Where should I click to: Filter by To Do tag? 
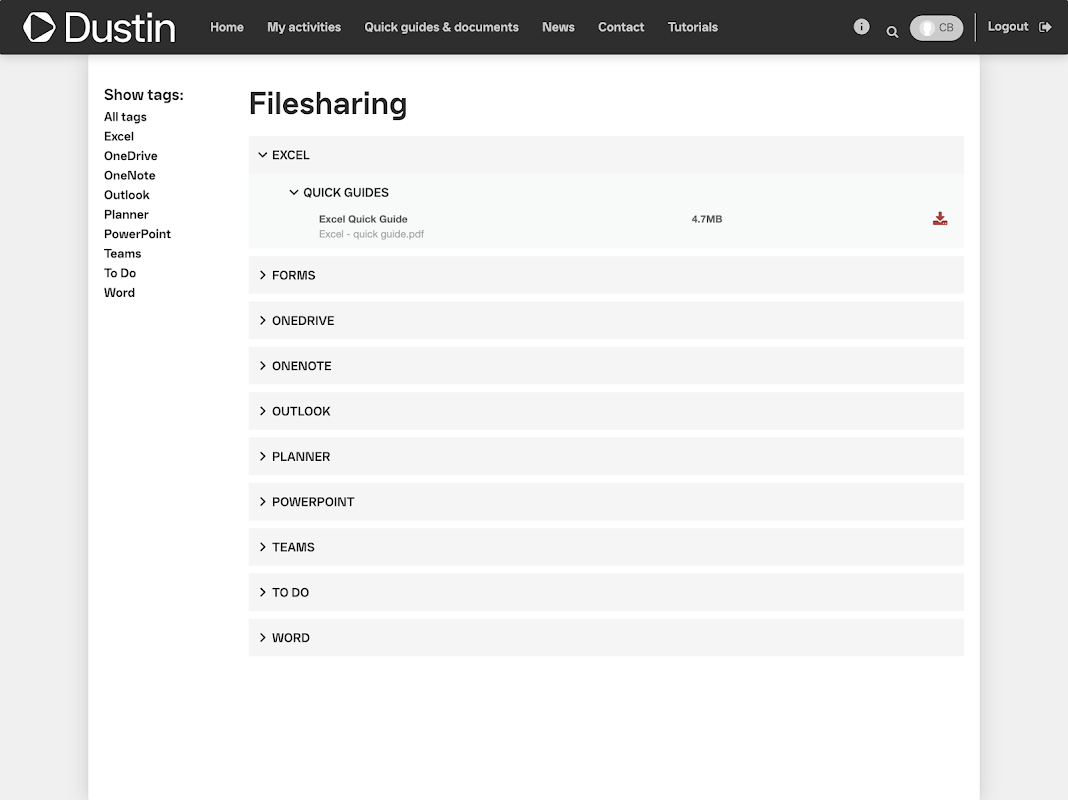pyautogui.click(x=120, y=273)
